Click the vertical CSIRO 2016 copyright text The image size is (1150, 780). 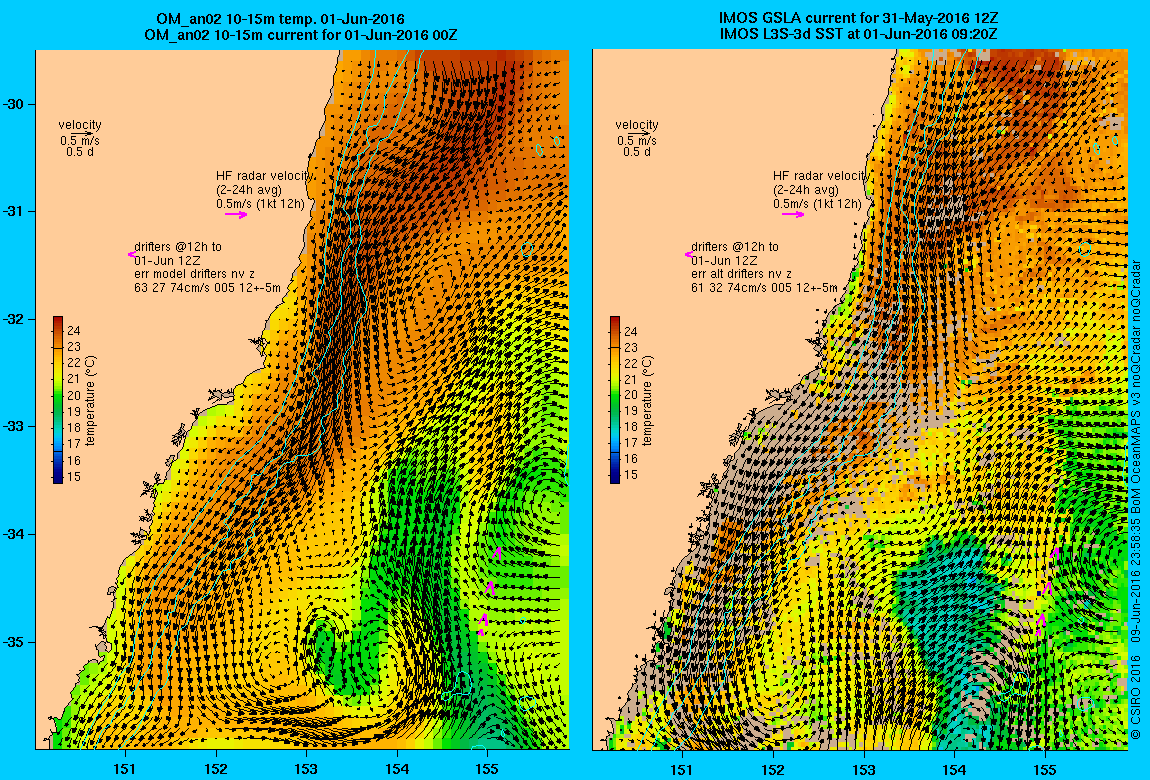[x=1135, y=499]
